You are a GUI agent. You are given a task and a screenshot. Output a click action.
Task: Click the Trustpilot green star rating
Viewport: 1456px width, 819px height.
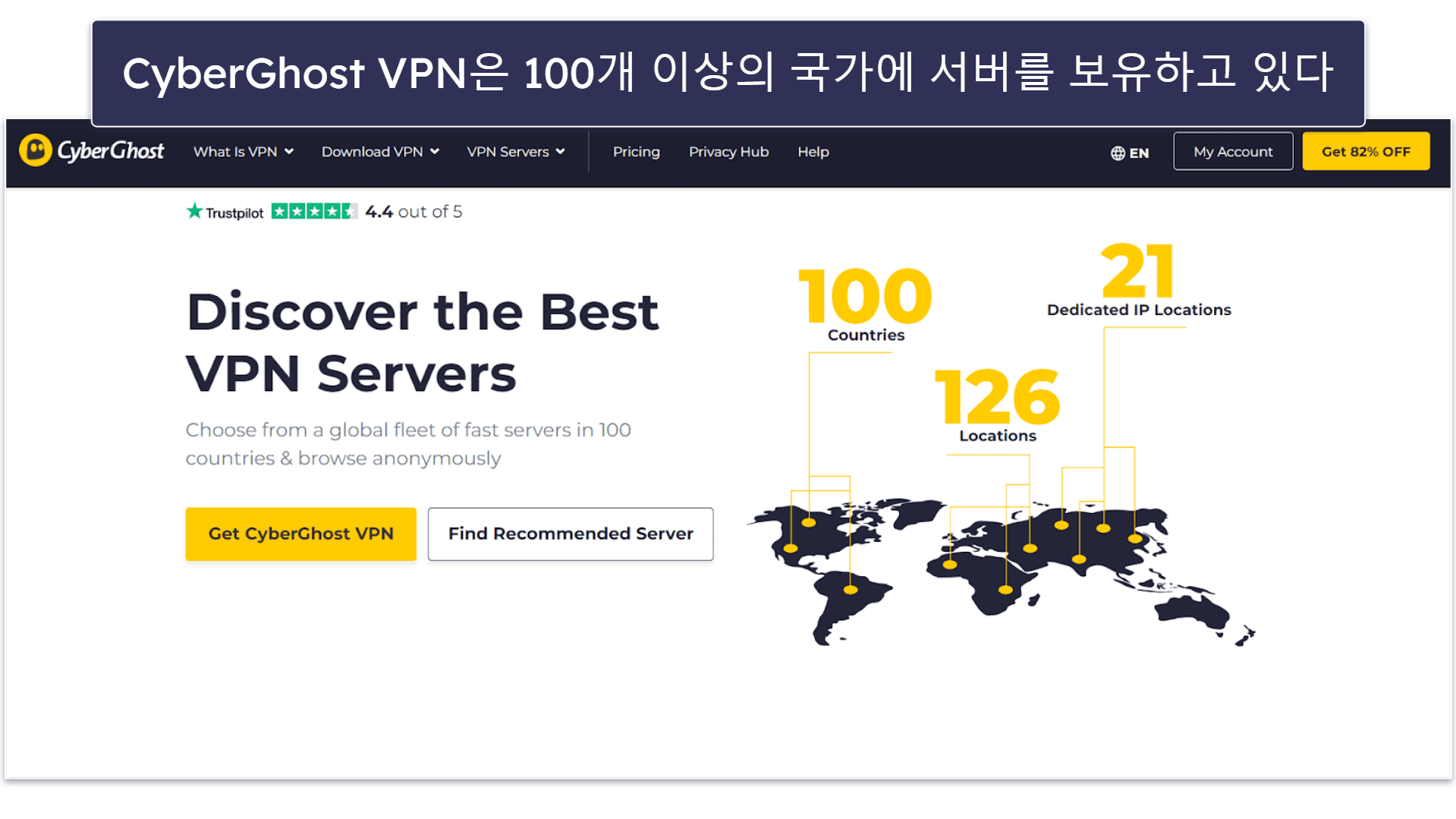(314, 211)
